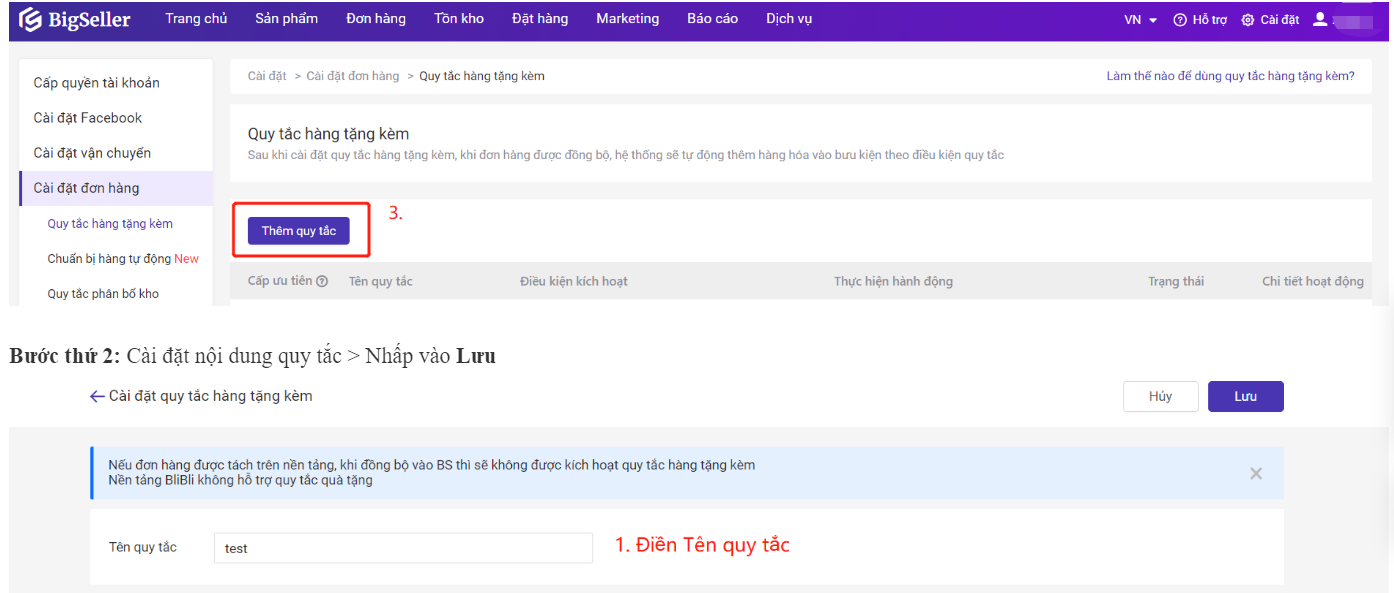Select Cài đặt vận chuyển in sidebar
1394x593 pixels.
tap(92, 153)
